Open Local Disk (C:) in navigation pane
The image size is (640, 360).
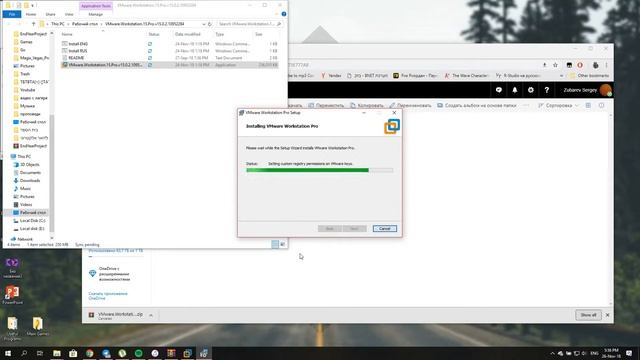point(32,220)
